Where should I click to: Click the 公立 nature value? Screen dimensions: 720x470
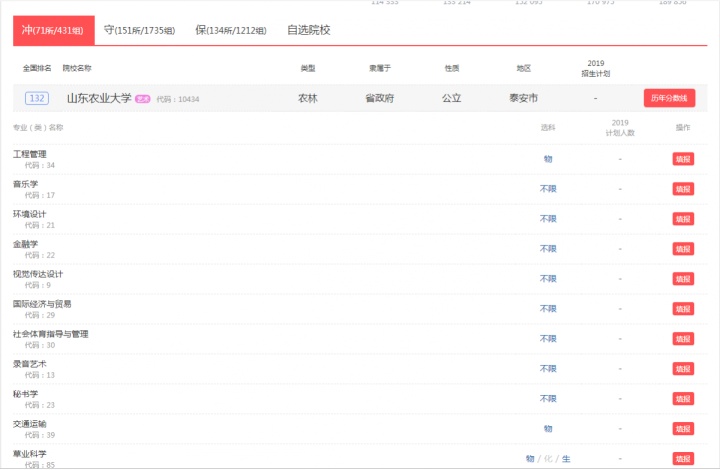(452, 98)
